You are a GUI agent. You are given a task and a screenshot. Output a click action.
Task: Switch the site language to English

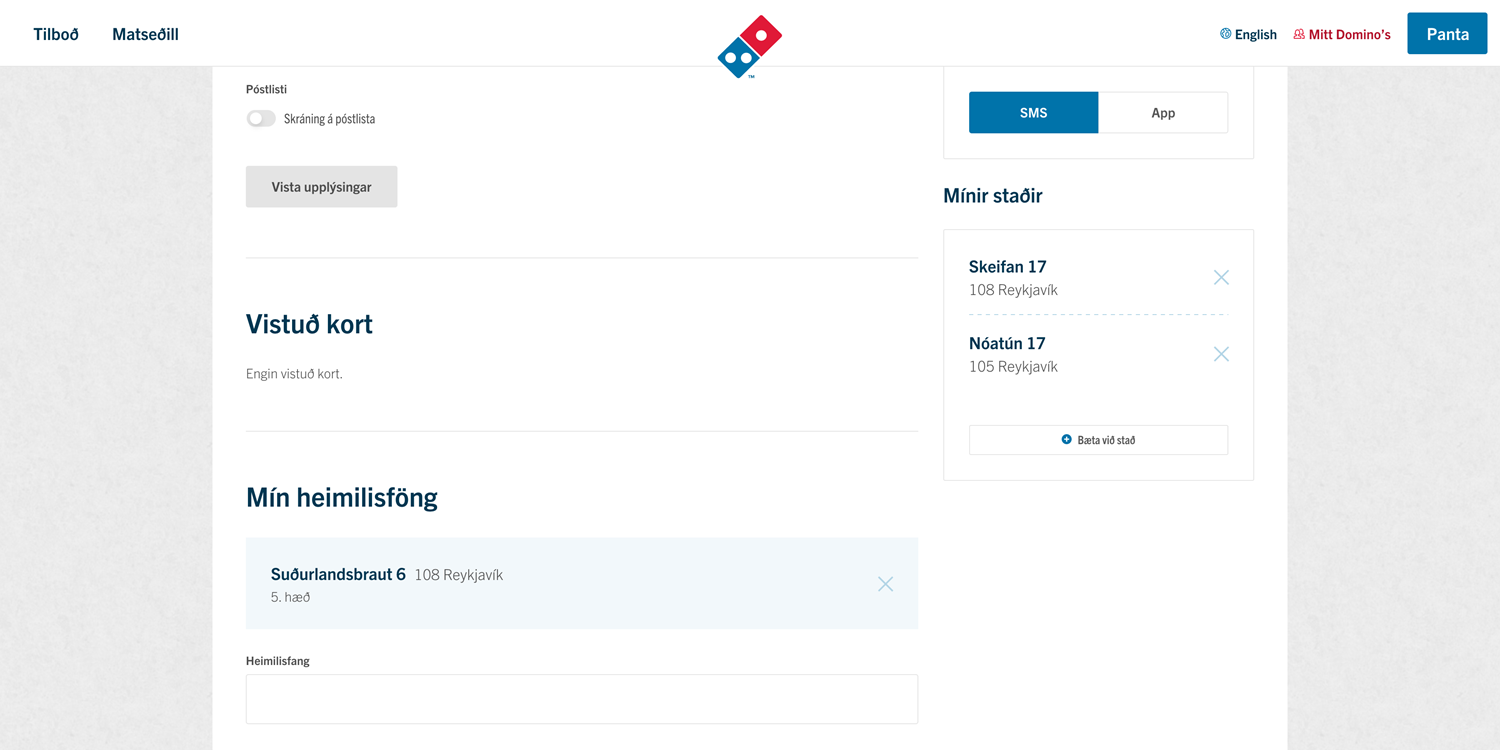[1255, 33]
